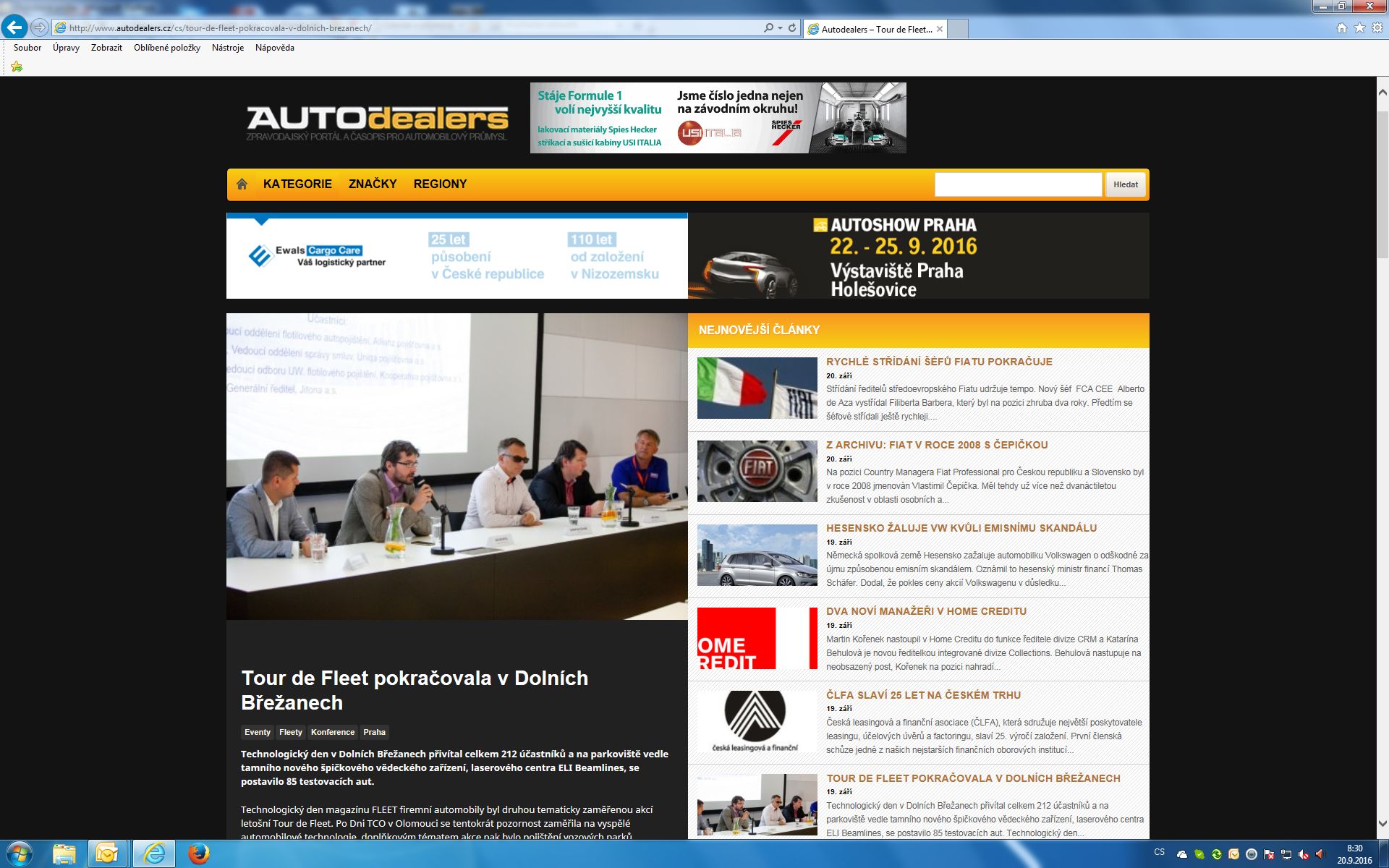The height and width of the screenshot is (868, 1389).
Task: Click the page scrollbar up arrow
Action: [x=1382, y=93]
